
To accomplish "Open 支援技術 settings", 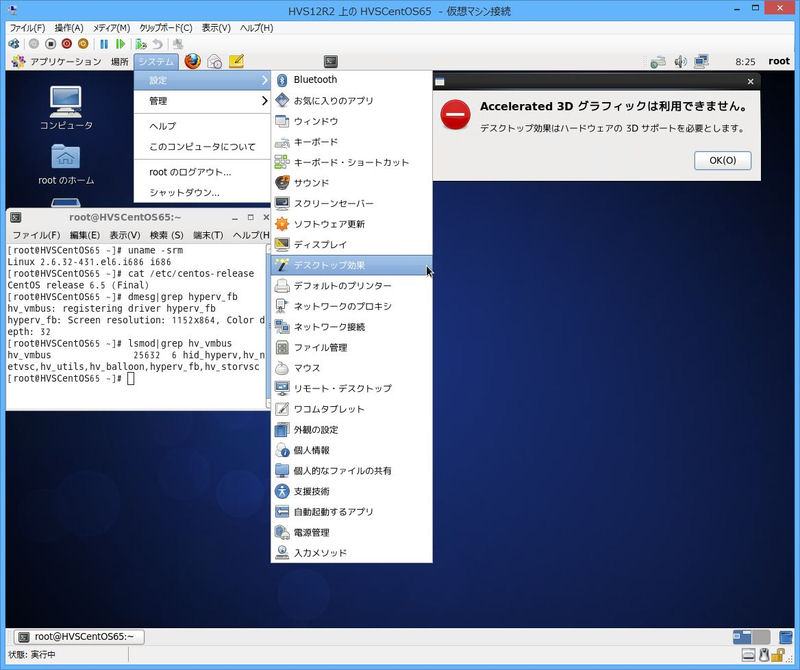I will pyautogui.click(x=352, y=491).
